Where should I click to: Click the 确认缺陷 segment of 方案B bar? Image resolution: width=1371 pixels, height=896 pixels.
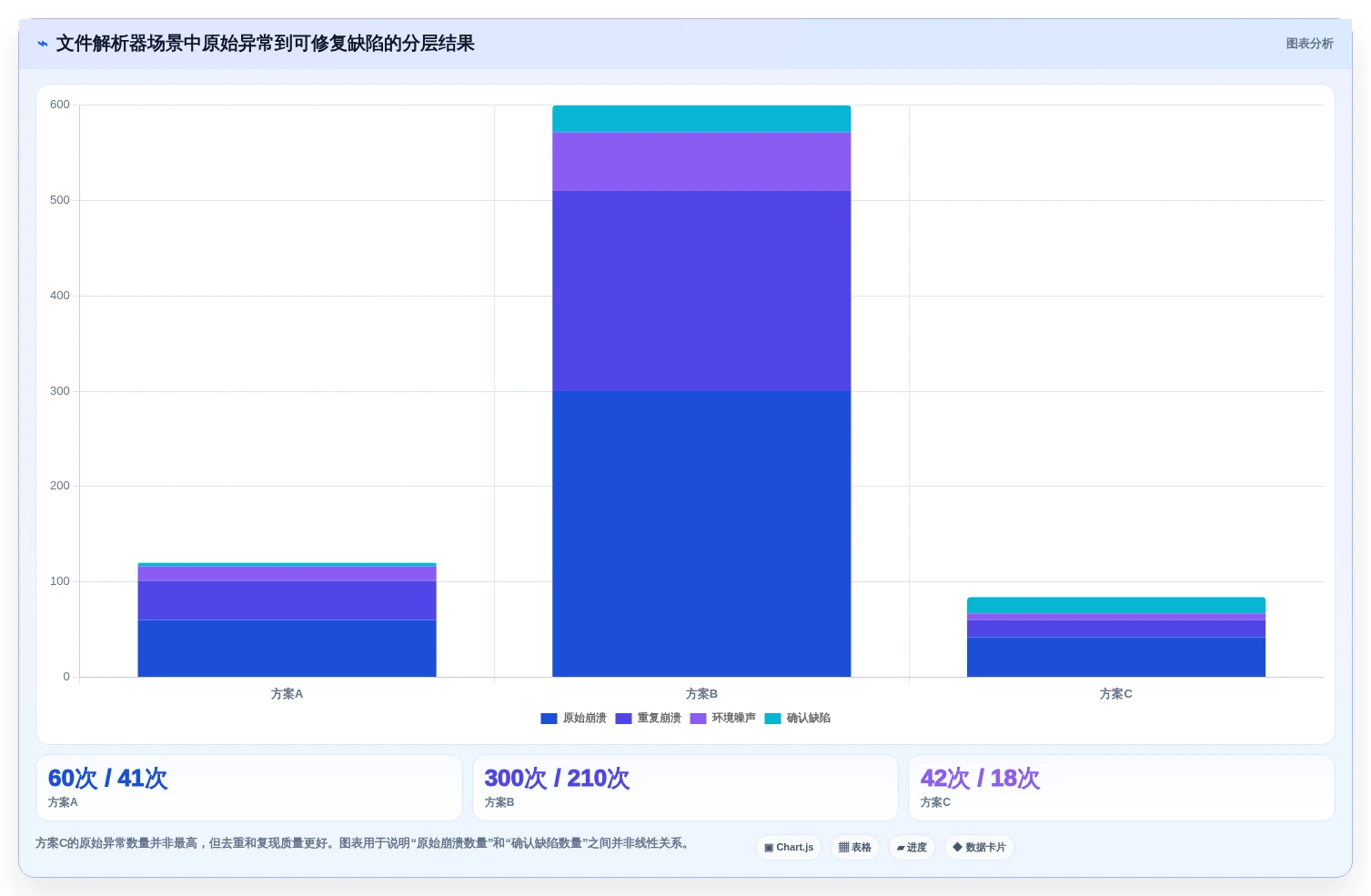701,119
